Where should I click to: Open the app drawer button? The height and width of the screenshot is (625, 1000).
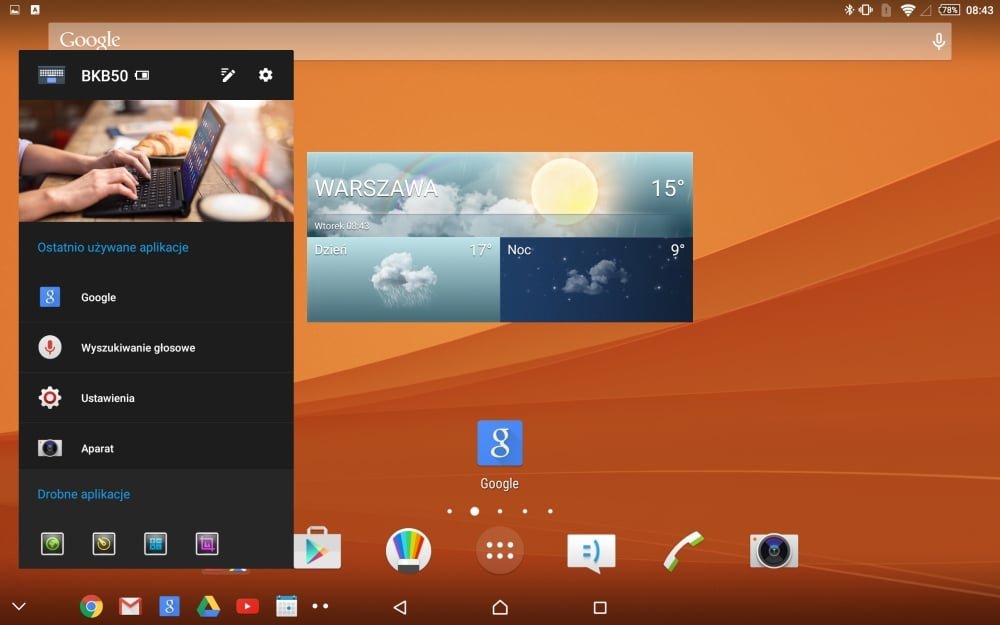click(x=500, y=550)
